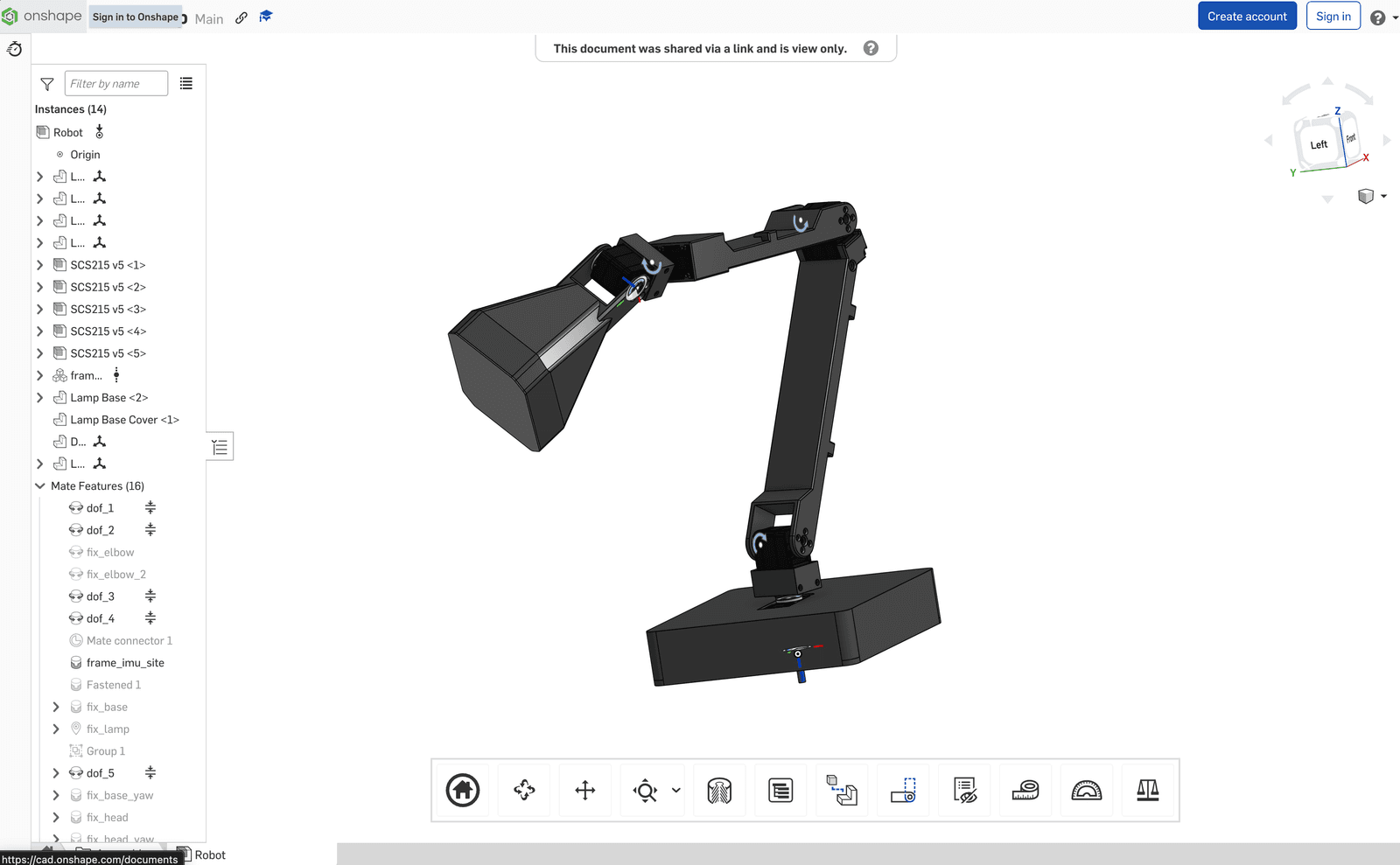The height and width of the screenshot is (865, 1400).
Task: Toggle the hide/show list eye icon
Action: point(965,791)
